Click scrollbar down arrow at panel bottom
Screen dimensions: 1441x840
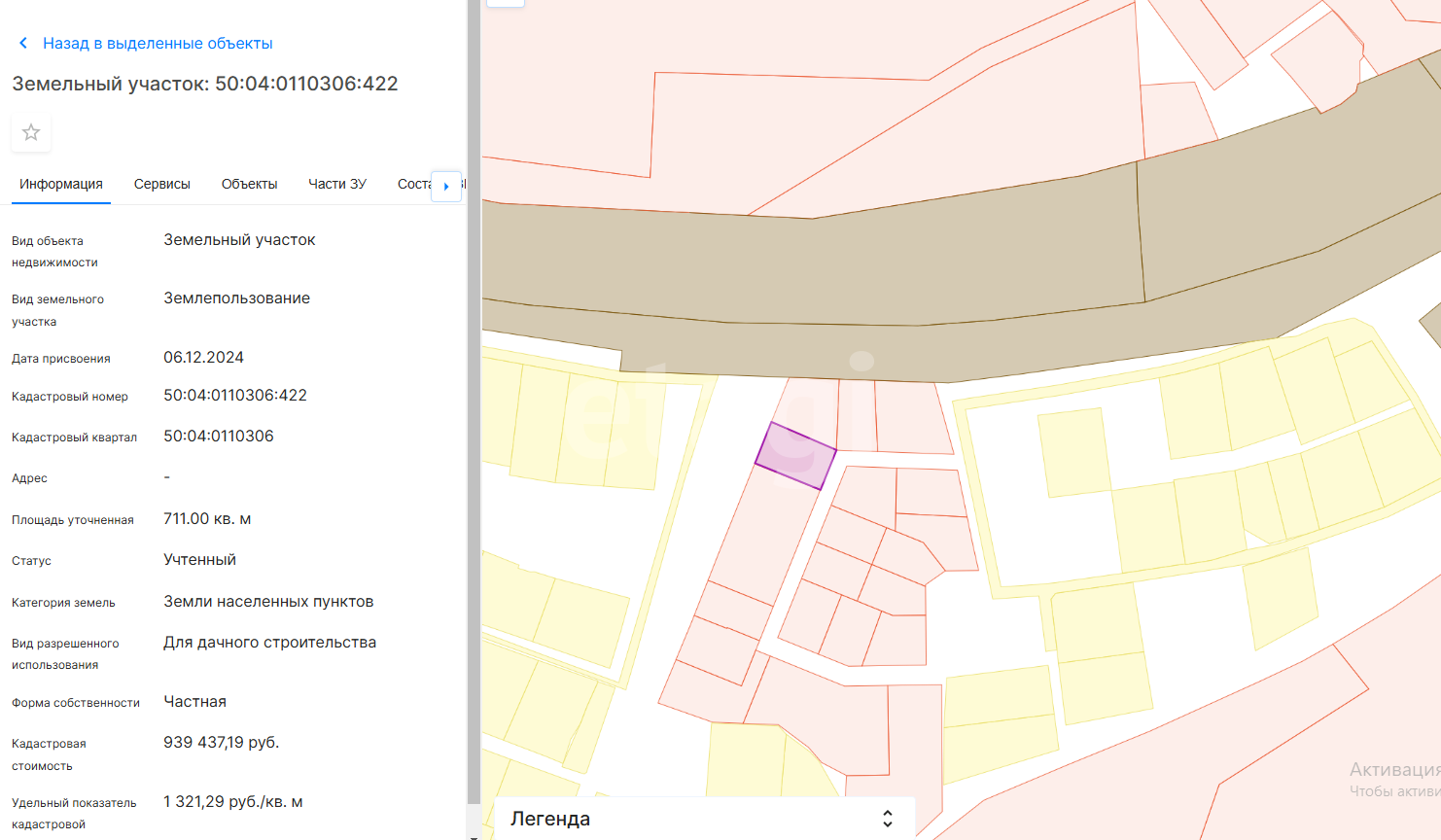point(474,835)
